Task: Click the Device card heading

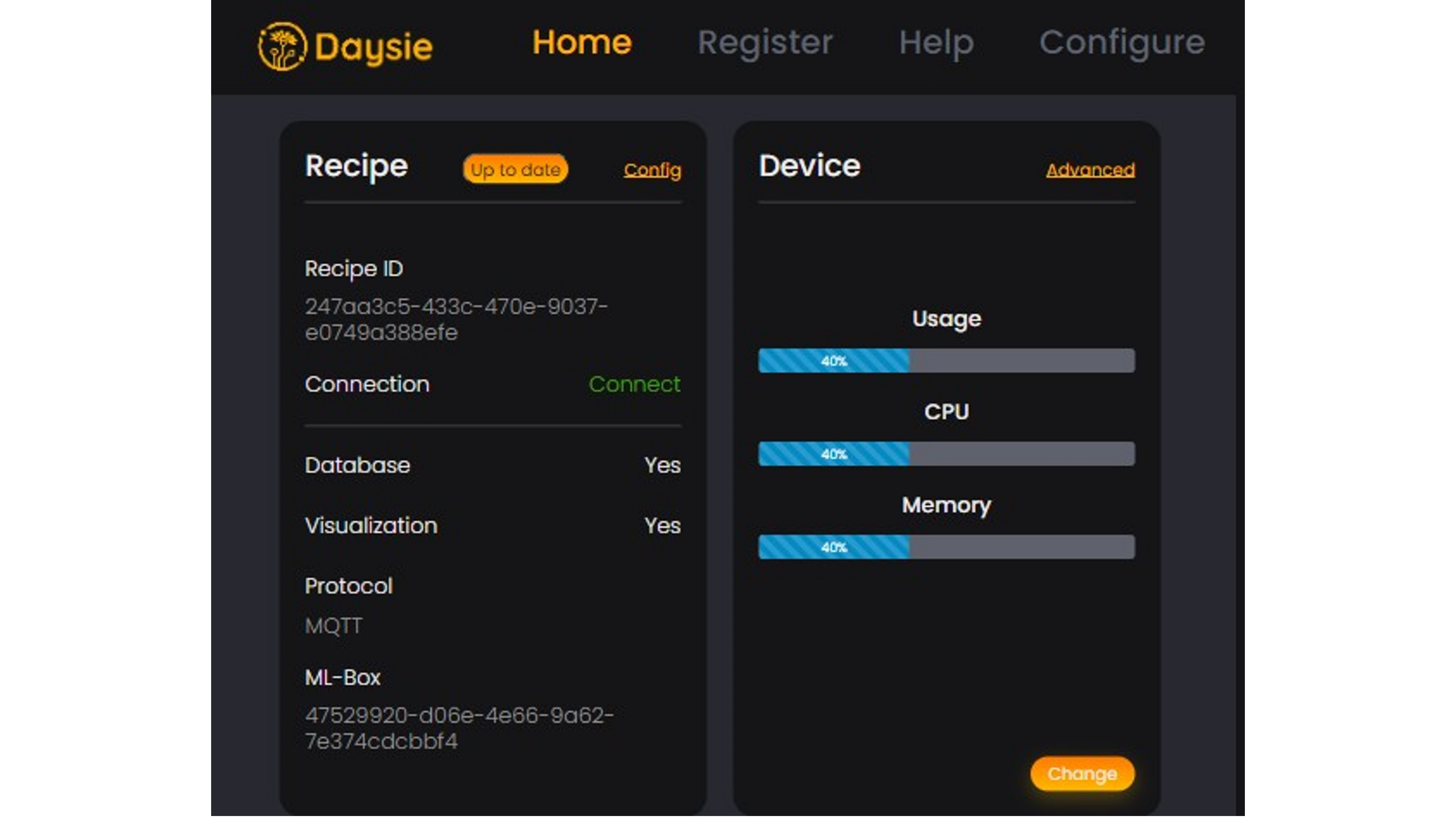Action: tap(809, 165)
